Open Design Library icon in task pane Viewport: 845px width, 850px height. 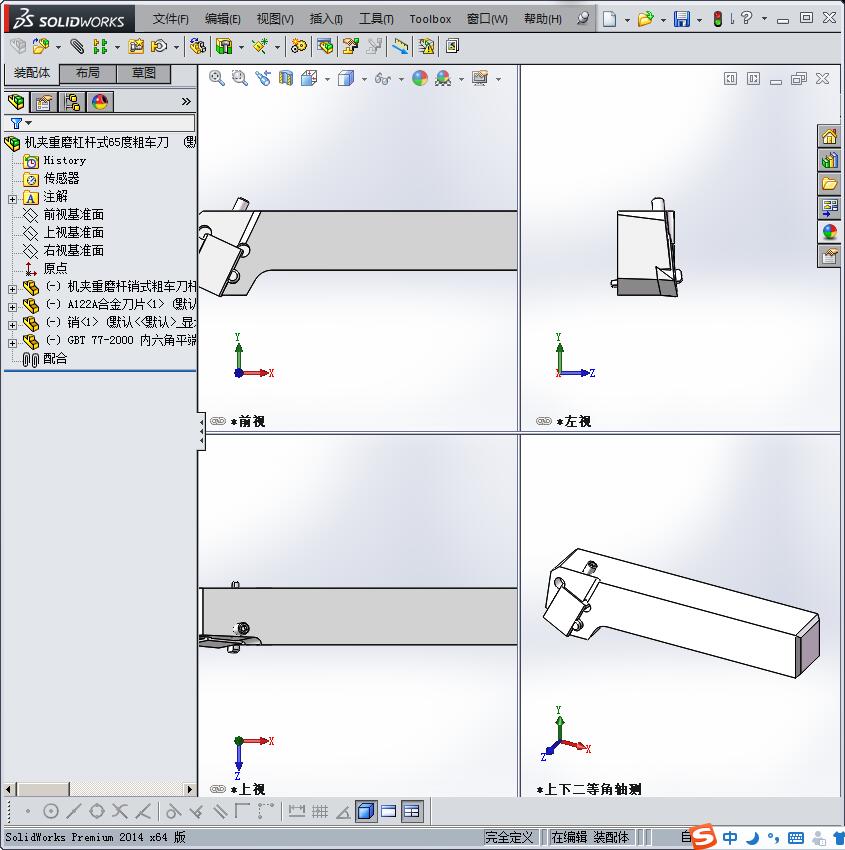829,160
